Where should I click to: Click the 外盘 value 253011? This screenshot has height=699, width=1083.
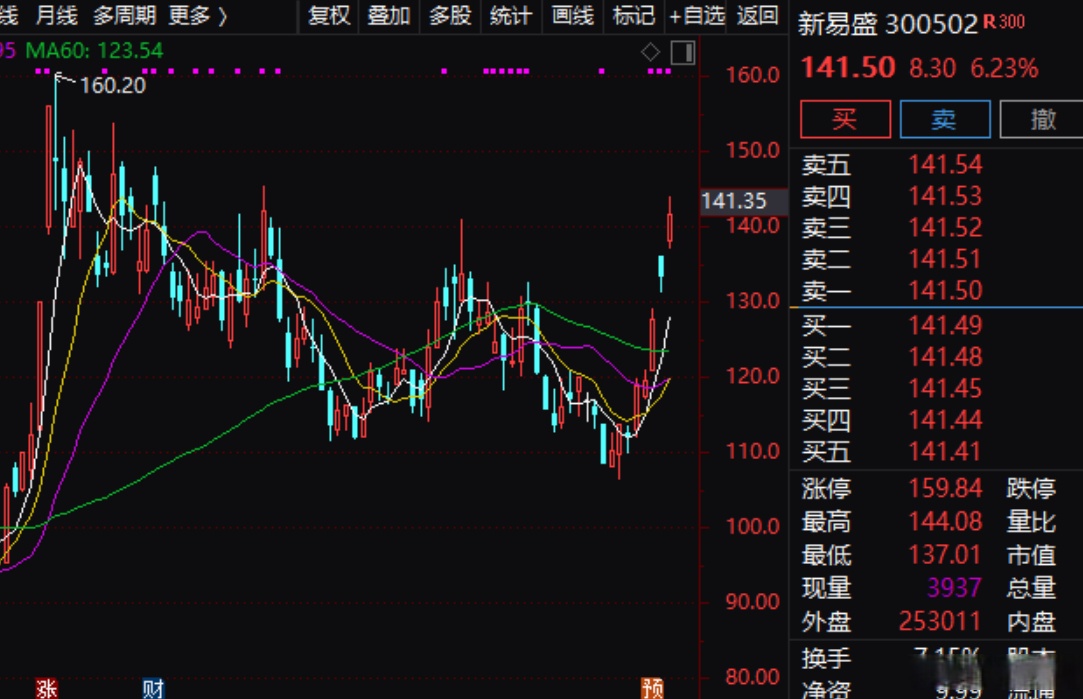pos(940,622)
